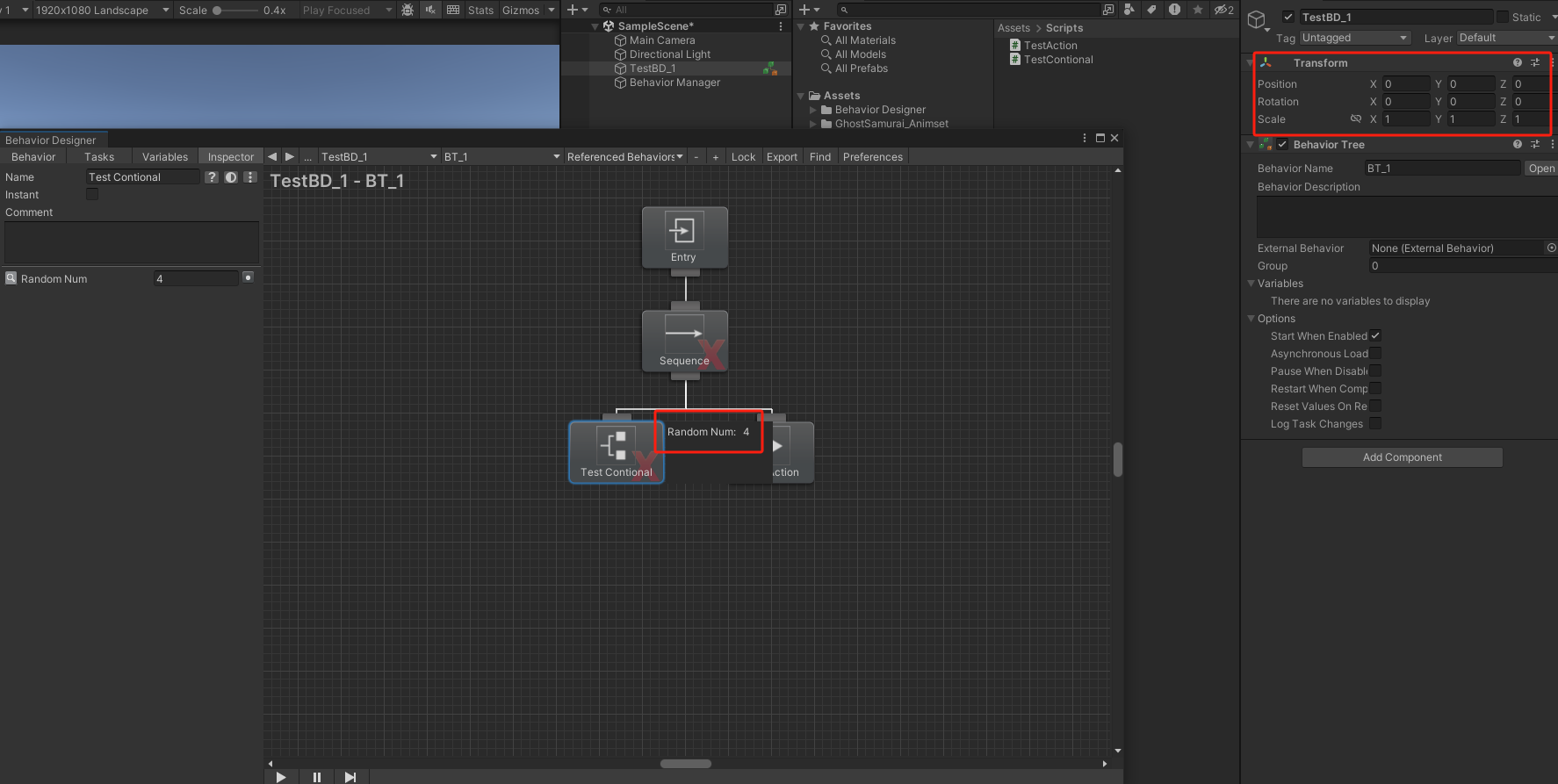Viewport: 1558px width, 784px height.
Task: Disable the Behavior Tree component checkbox
Action: [1283, 144]
